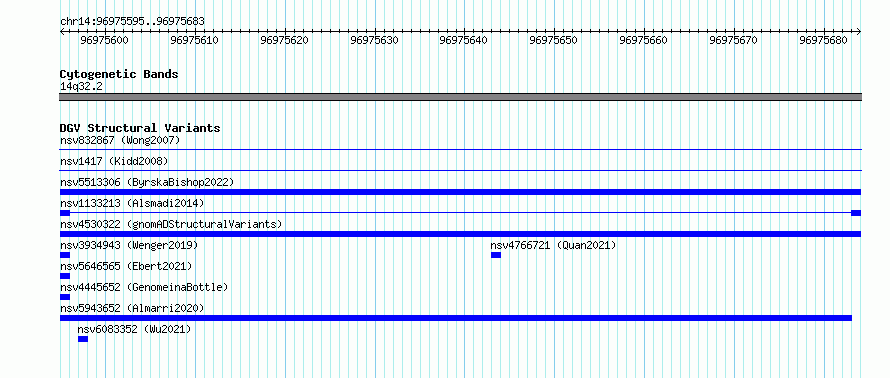Click the nsv1133213 (Alsmadi2014) label
This screenshot has height=378, width=890.
pyautogui.click(x=132, y=203)
